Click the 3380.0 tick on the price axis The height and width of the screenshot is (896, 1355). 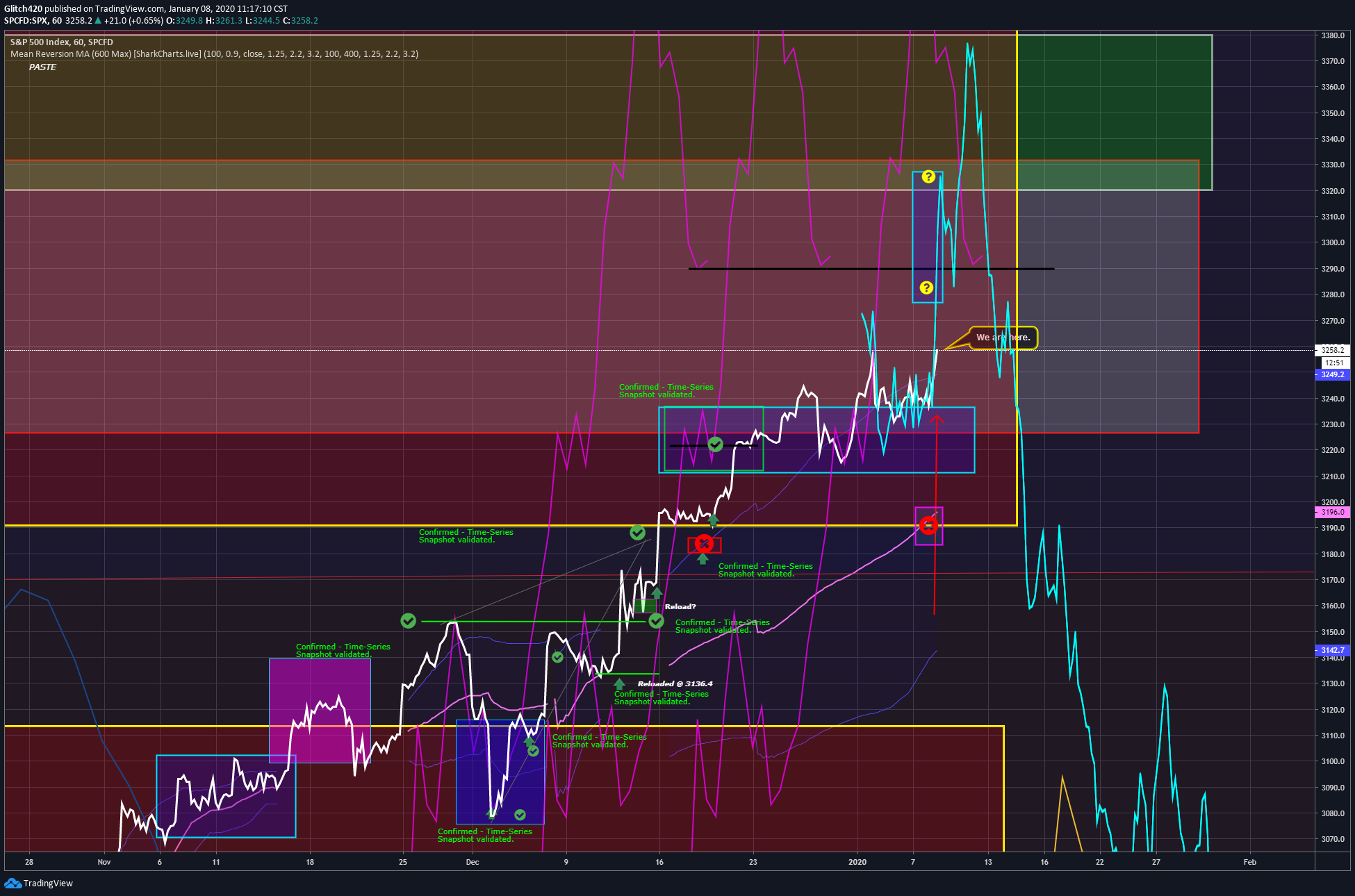coord(1333,35)
